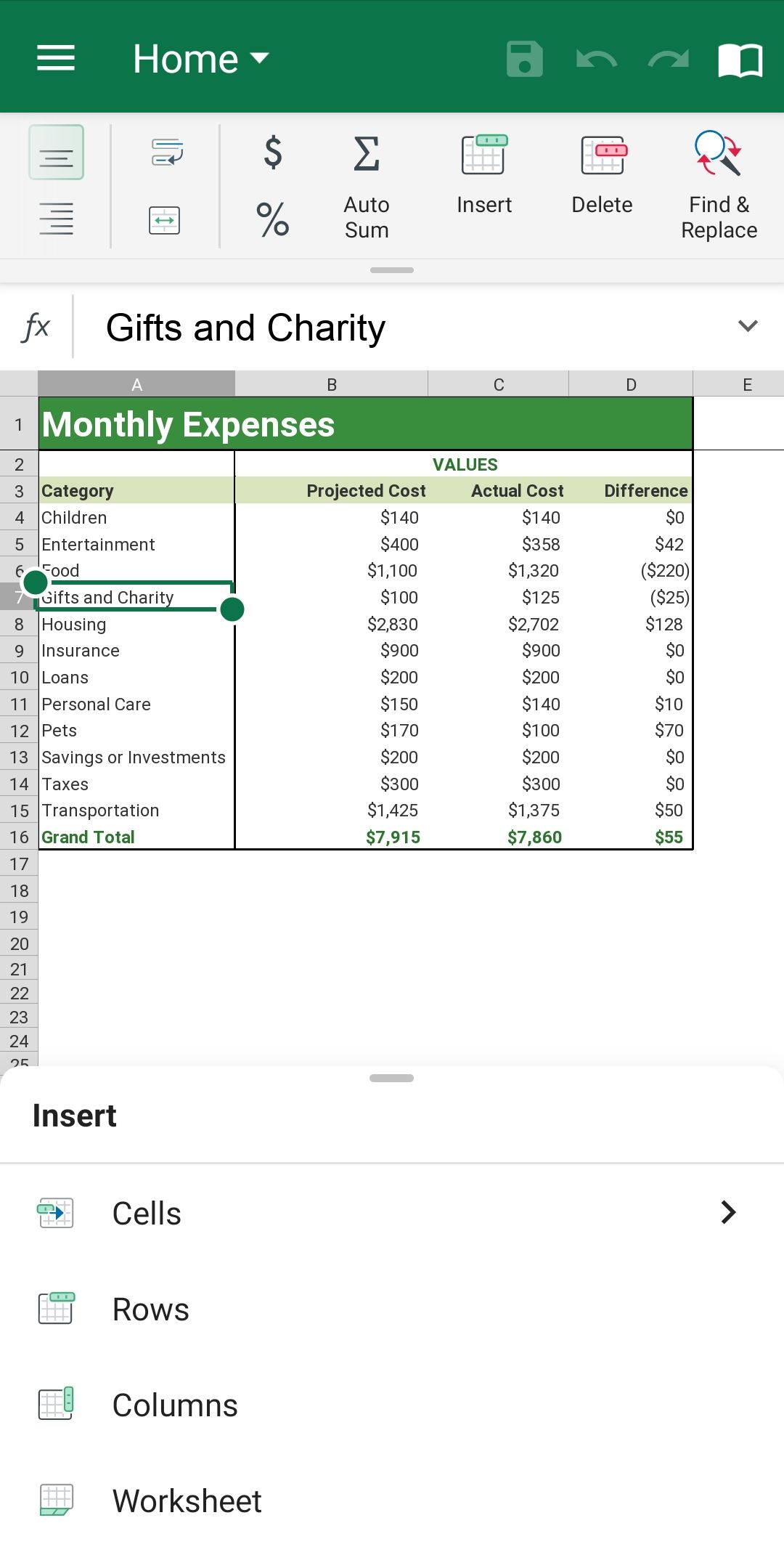Tap the Columns insert icon
Viewport: 784px width, 1547px height.
click(56, 1403)
